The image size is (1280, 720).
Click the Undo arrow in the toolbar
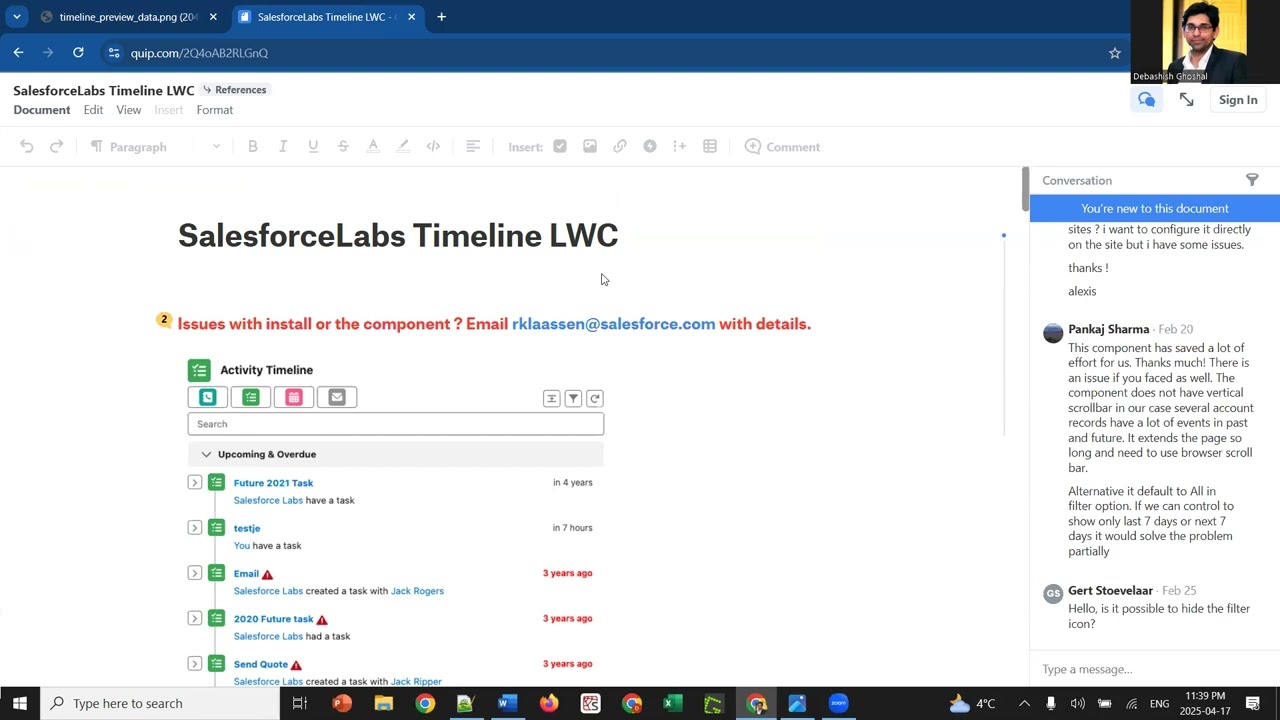(x=27, y=147)
